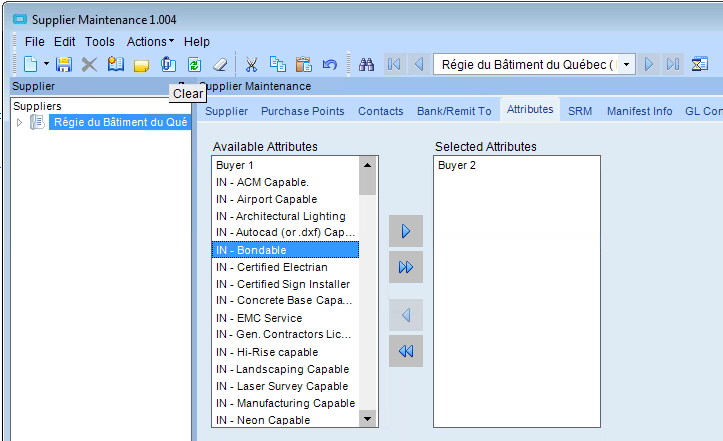Click the Excel export icon
This screenshot has width=723, height=441.
tap(699, 64)
